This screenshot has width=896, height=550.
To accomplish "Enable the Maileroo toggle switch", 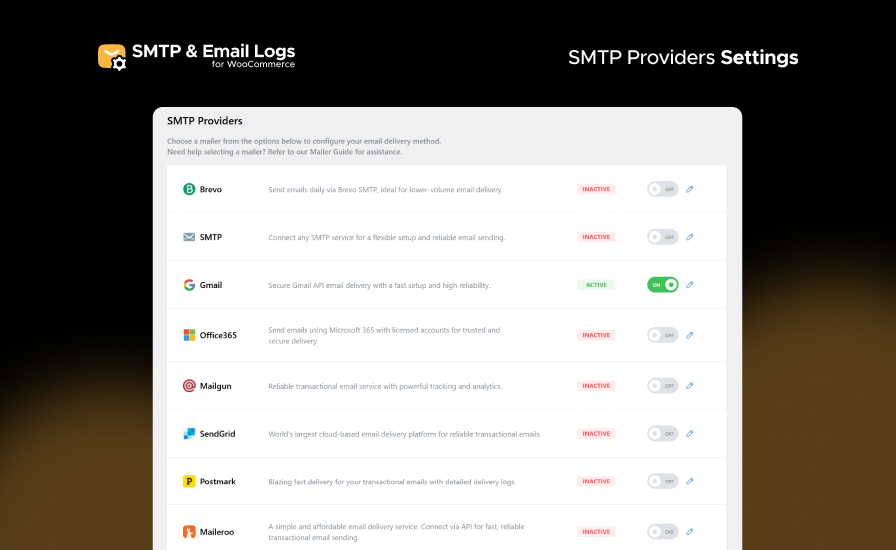I will point(663,532).
